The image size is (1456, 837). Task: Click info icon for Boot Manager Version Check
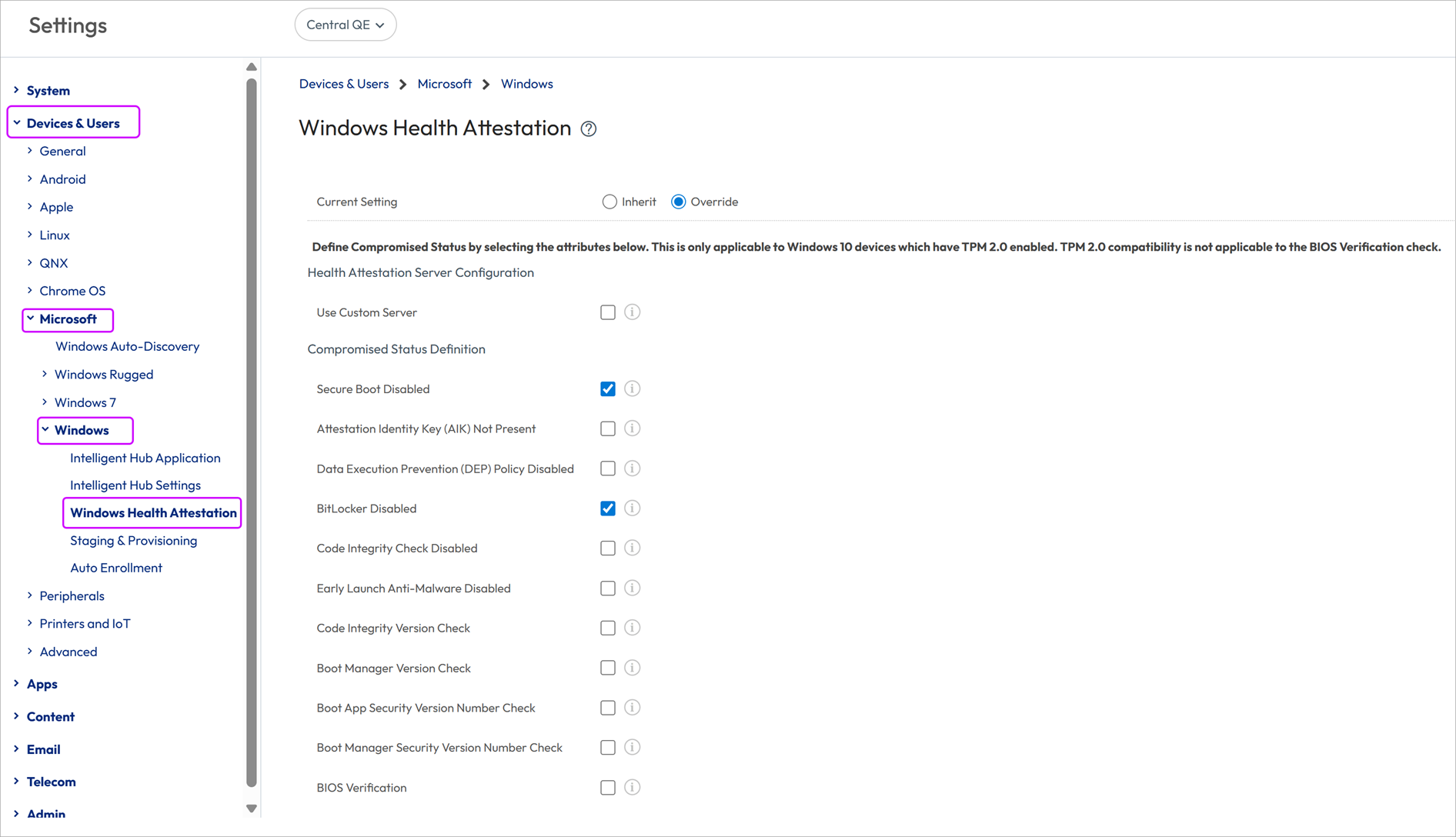(632, 668)
